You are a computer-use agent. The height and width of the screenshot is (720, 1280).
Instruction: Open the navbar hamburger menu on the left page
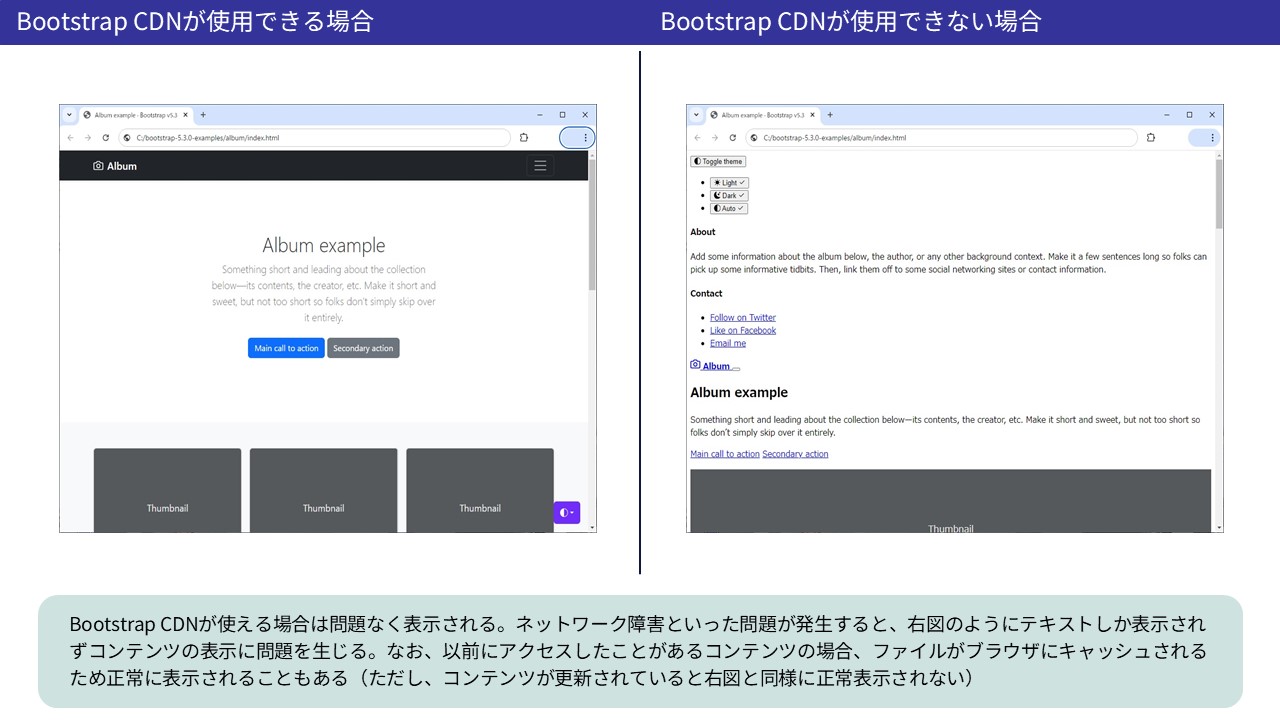[540, 165]
